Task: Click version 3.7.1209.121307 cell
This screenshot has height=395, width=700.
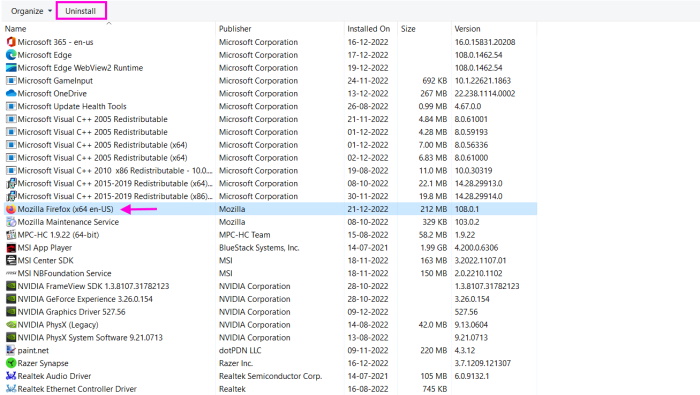Action: pyautogui.click(x=483, y=363)
